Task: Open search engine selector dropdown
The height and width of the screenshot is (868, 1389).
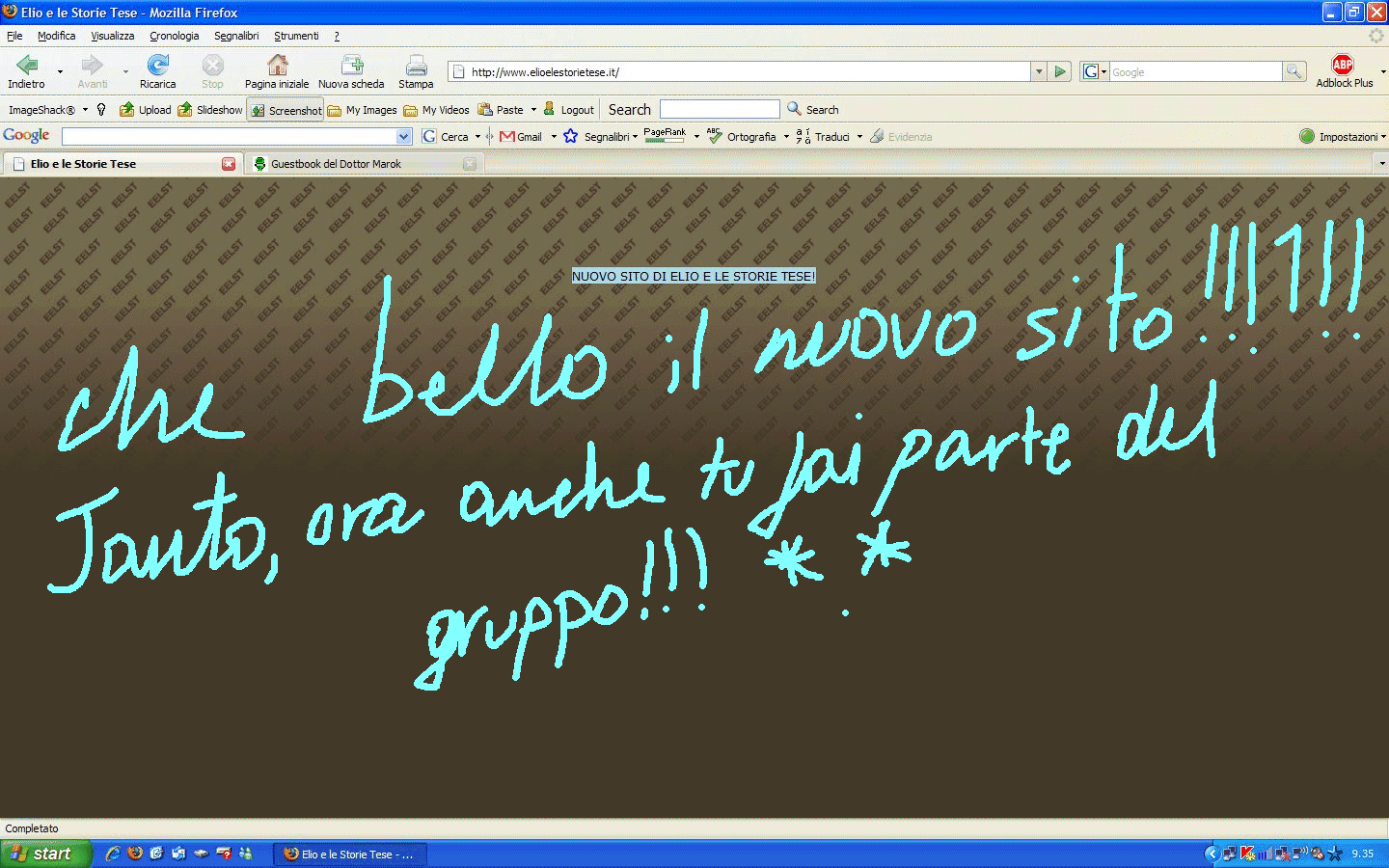Action: point(1094,71)
